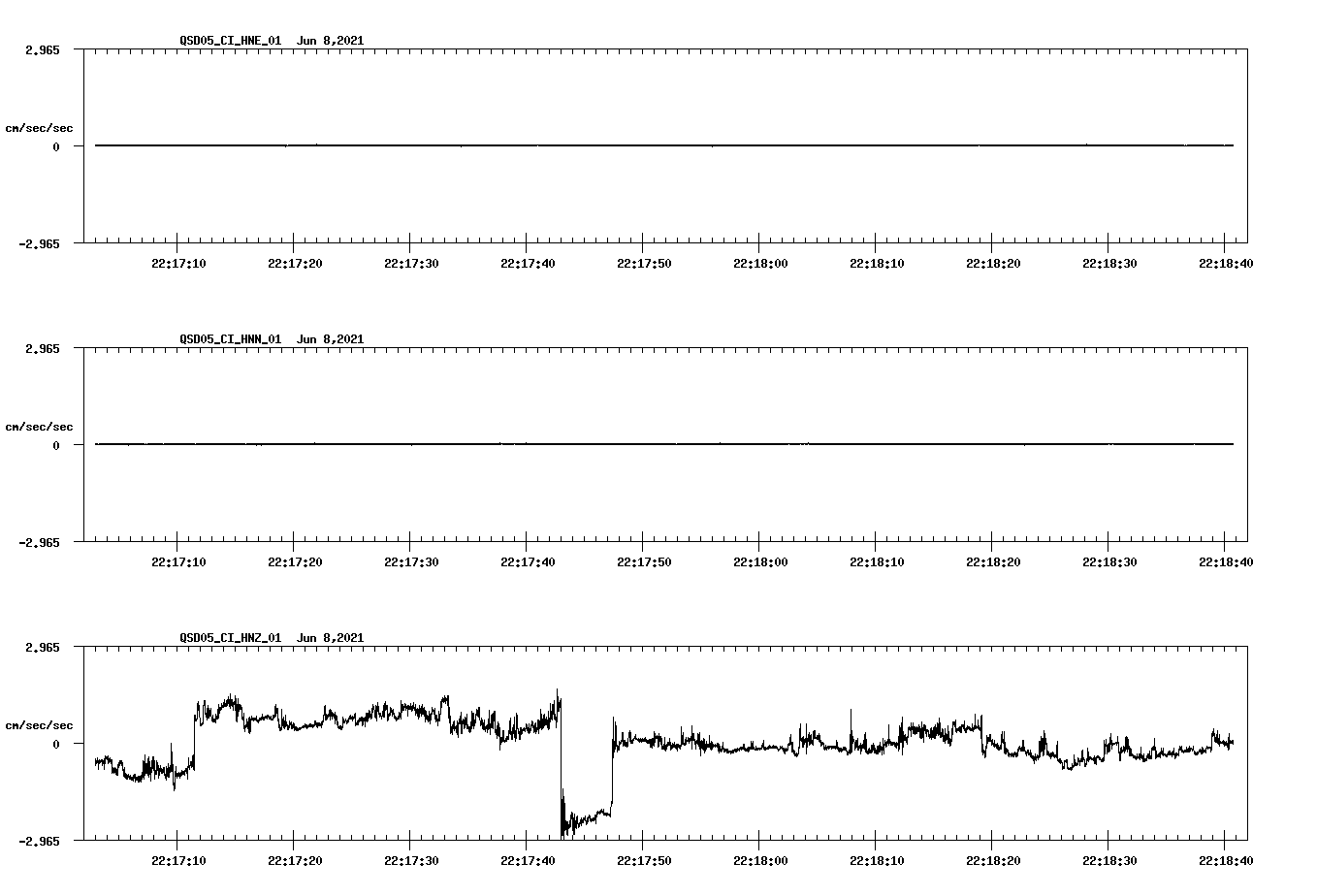
Task: Click cm/sec/sec unit label of HNZ plot
Action: tap(39, 725)
